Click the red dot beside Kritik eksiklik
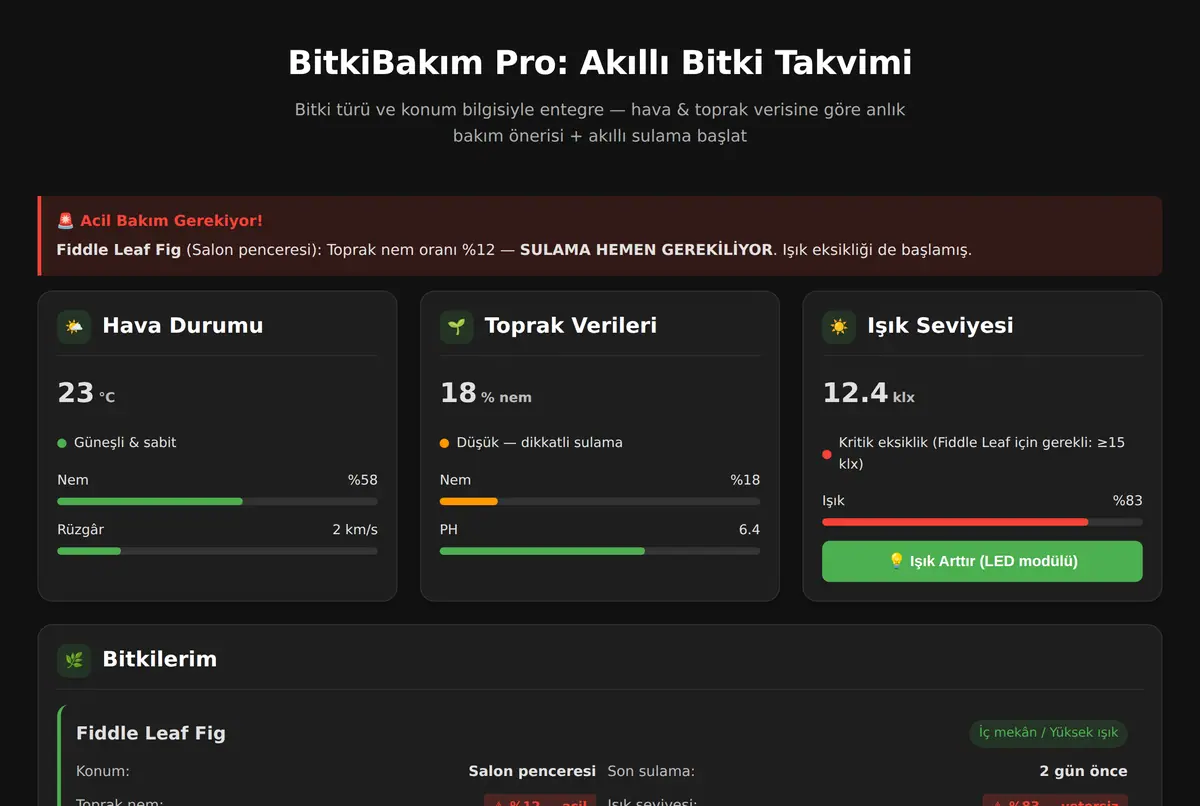Image resolution: width=1200 pixels, height=806 pixels. [x=827, y=454]
